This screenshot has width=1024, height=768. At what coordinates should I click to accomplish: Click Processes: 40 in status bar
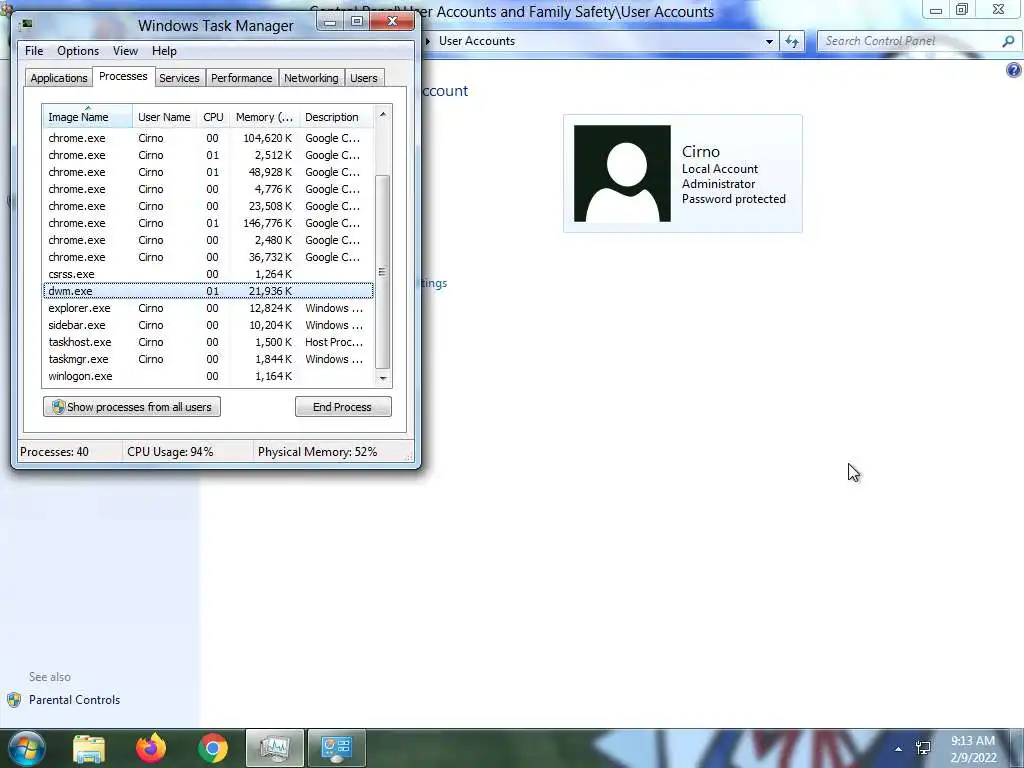(54, 452)
